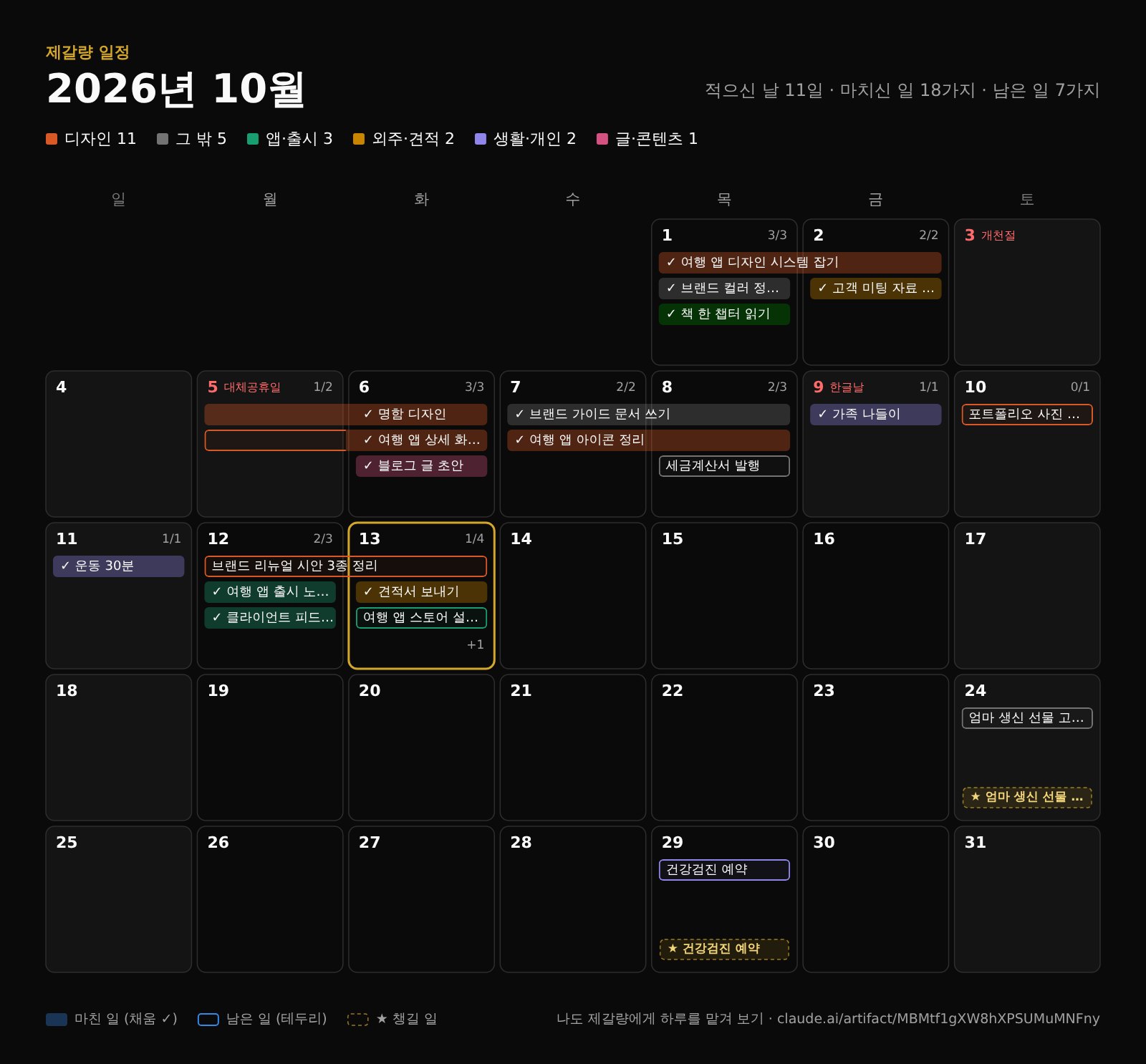Click the 남은 일 outlined legend swatch
Viewport: 1146px width, 1064px height.
pyautogui.click(x=208, y=1020)
